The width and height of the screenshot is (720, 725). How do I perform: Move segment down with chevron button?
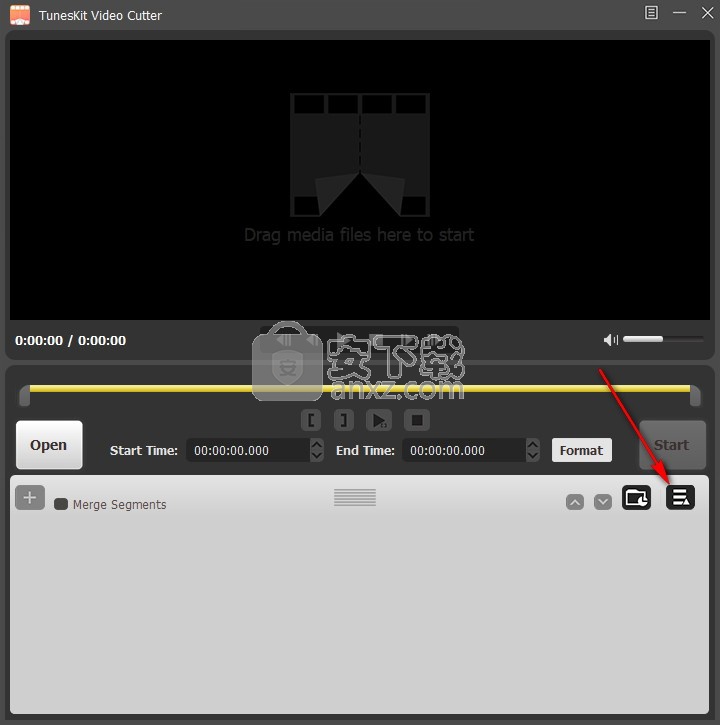coord(603,502)
